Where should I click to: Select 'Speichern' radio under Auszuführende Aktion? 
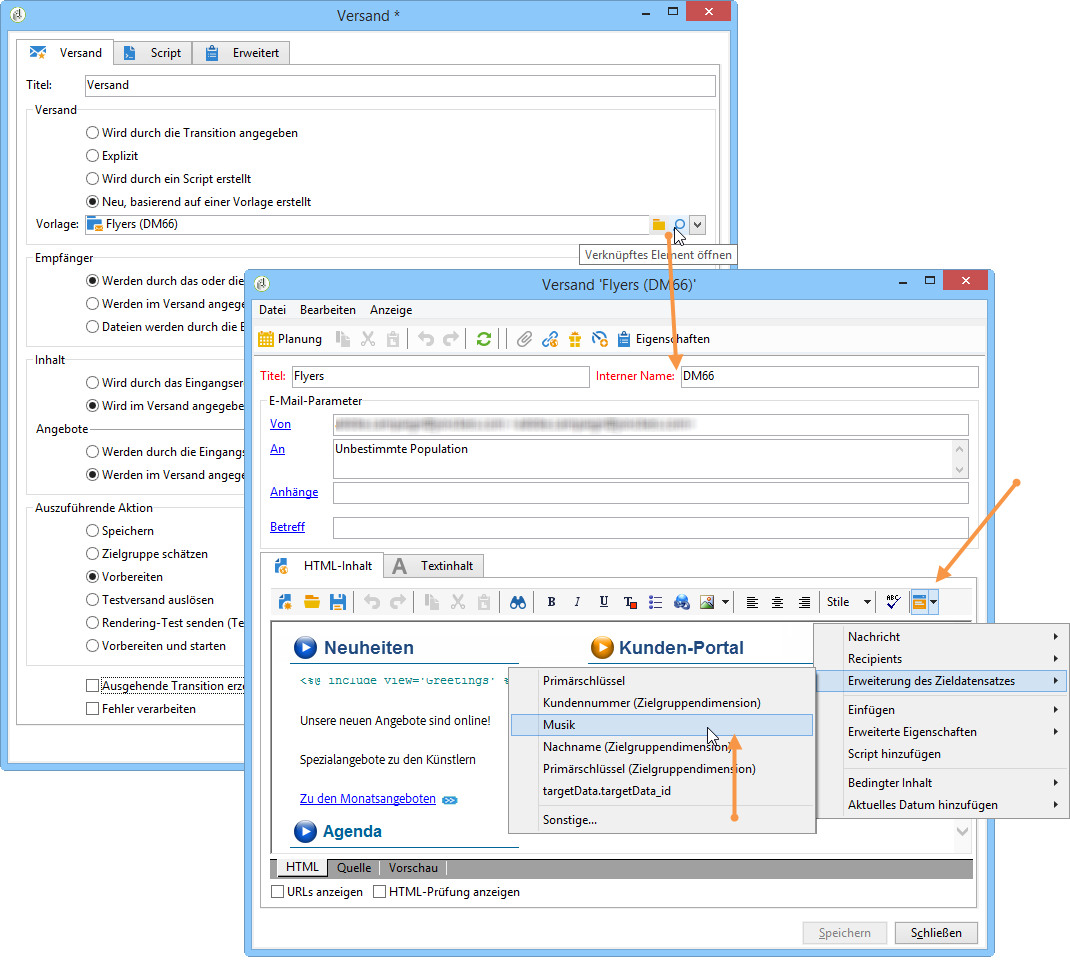92,531
